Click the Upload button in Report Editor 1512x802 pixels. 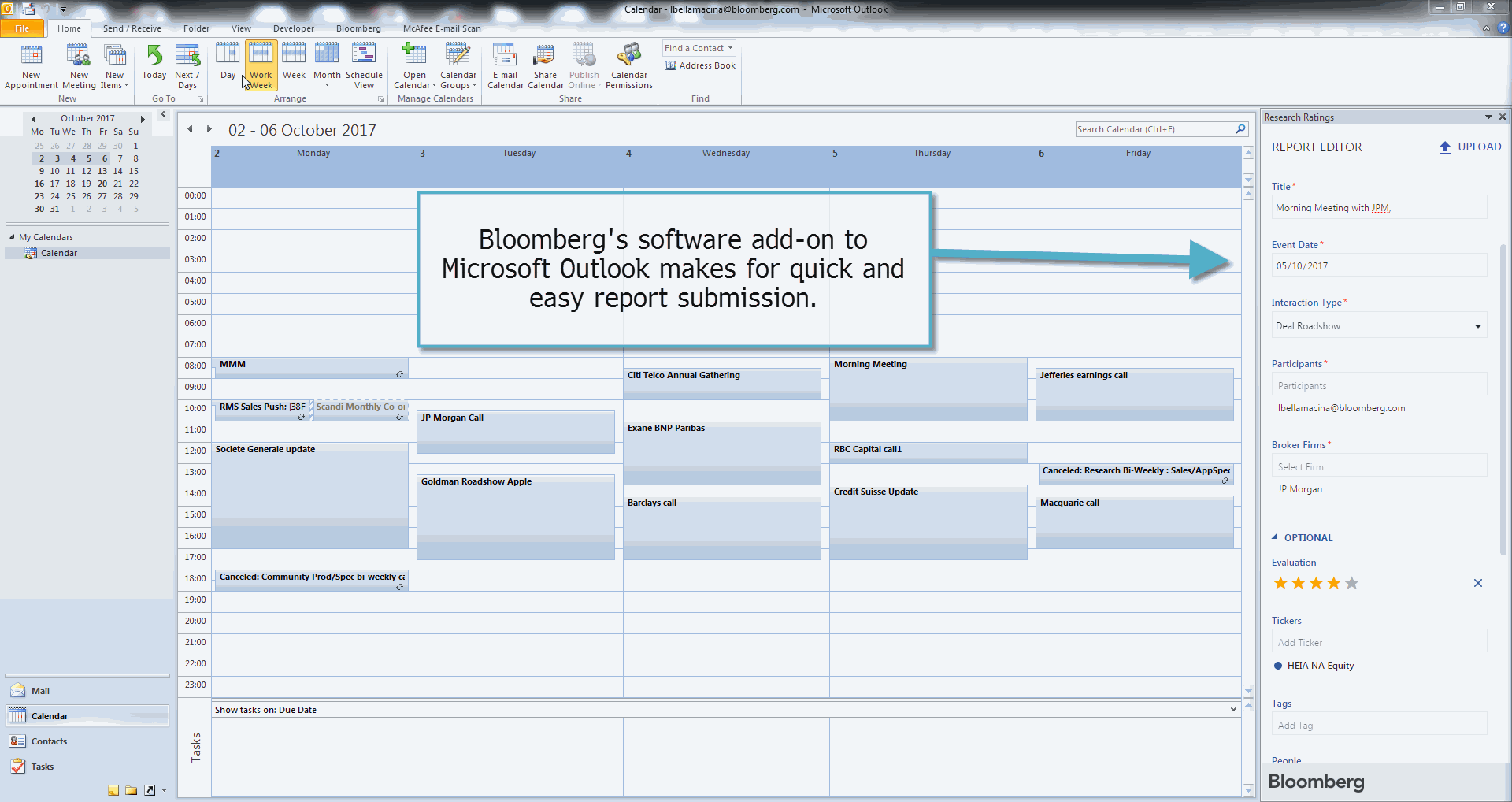1469,147
